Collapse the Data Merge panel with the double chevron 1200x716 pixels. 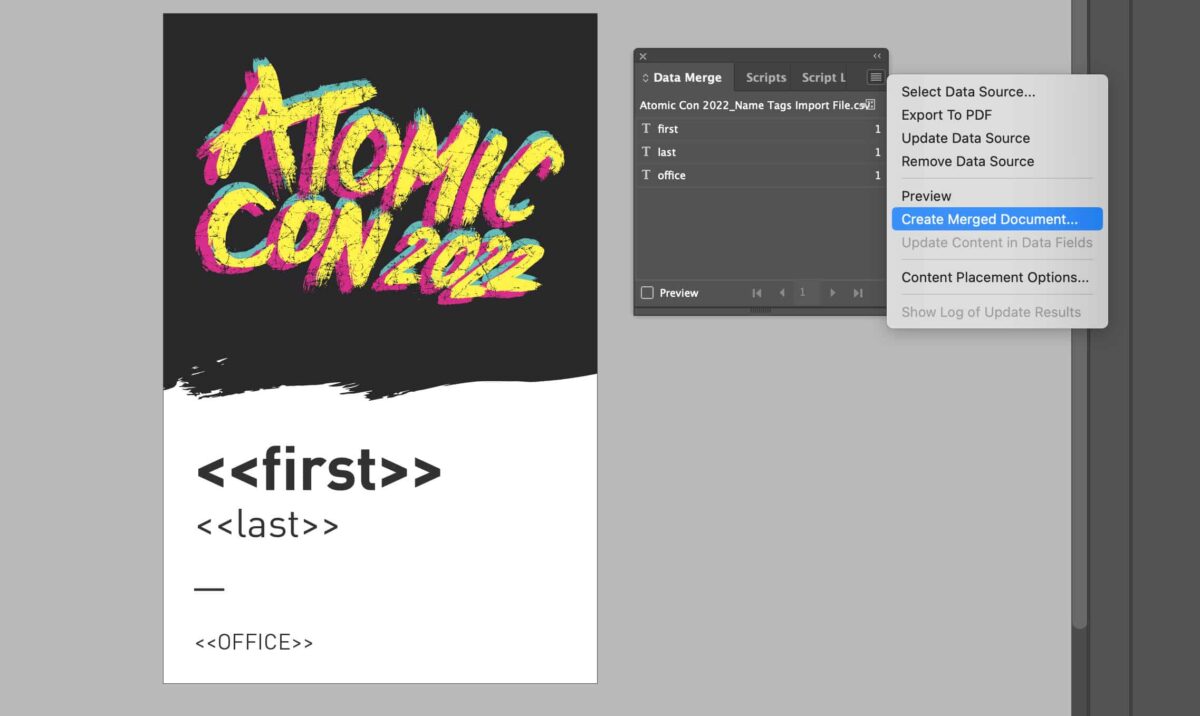coord(876,56)
